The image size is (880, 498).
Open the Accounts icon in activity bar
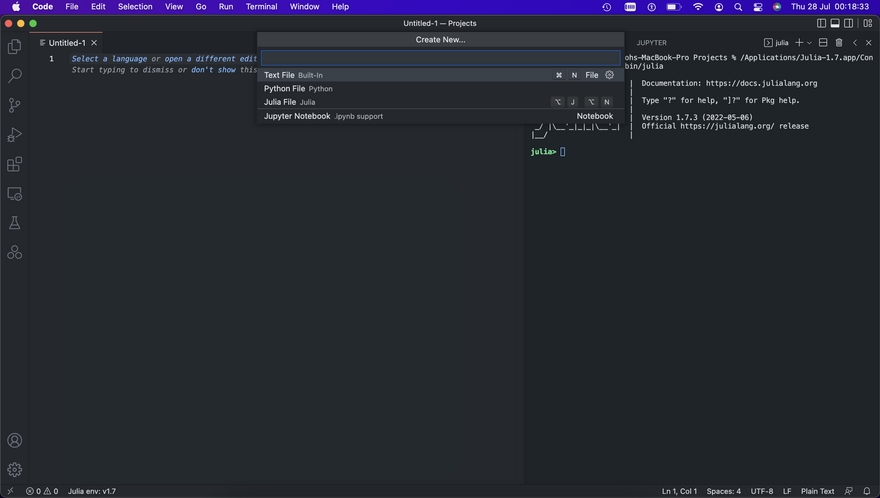click(x=15, y=440)
